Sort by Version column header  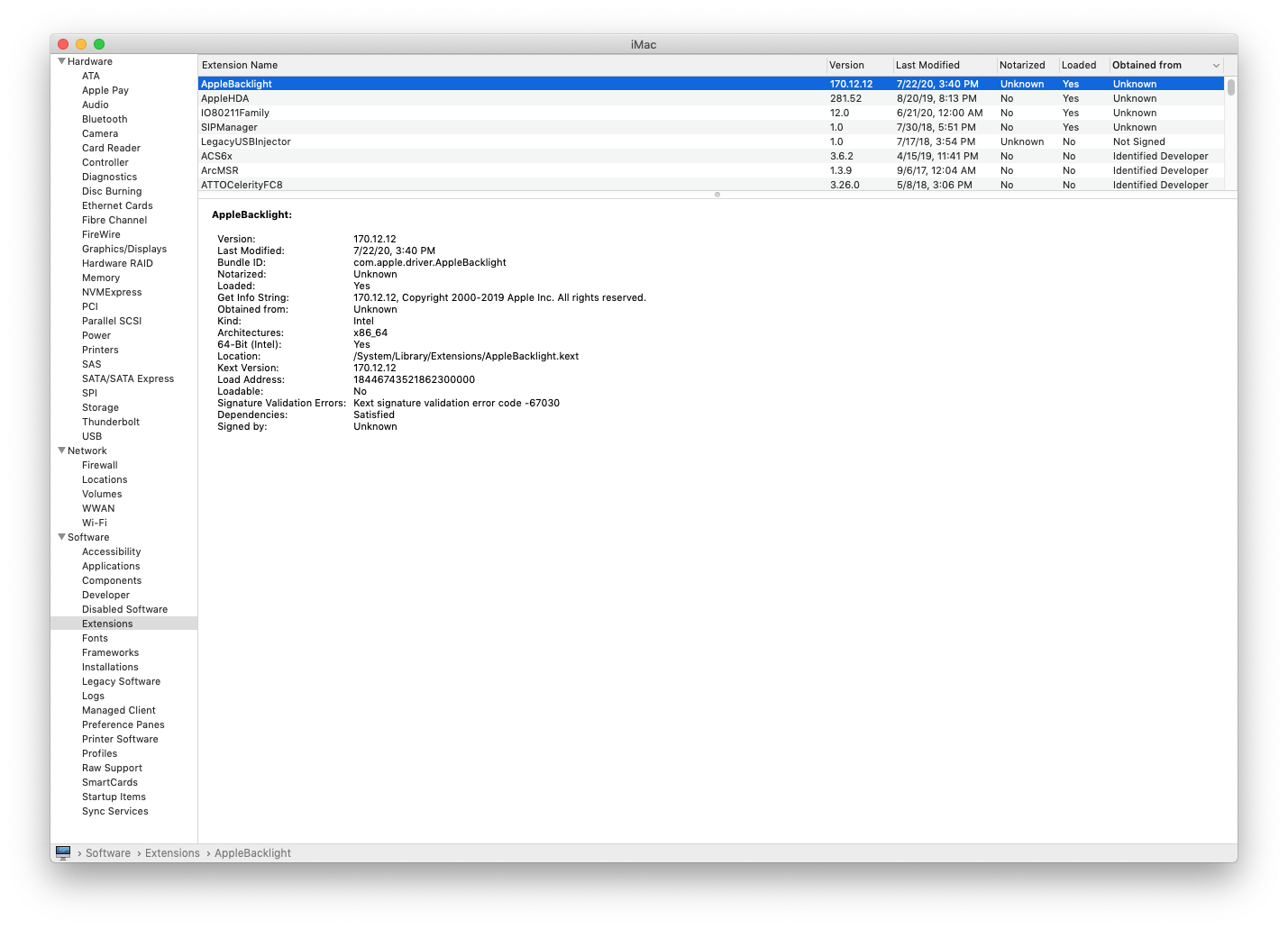pyautogui.click(x=859, y=65)
